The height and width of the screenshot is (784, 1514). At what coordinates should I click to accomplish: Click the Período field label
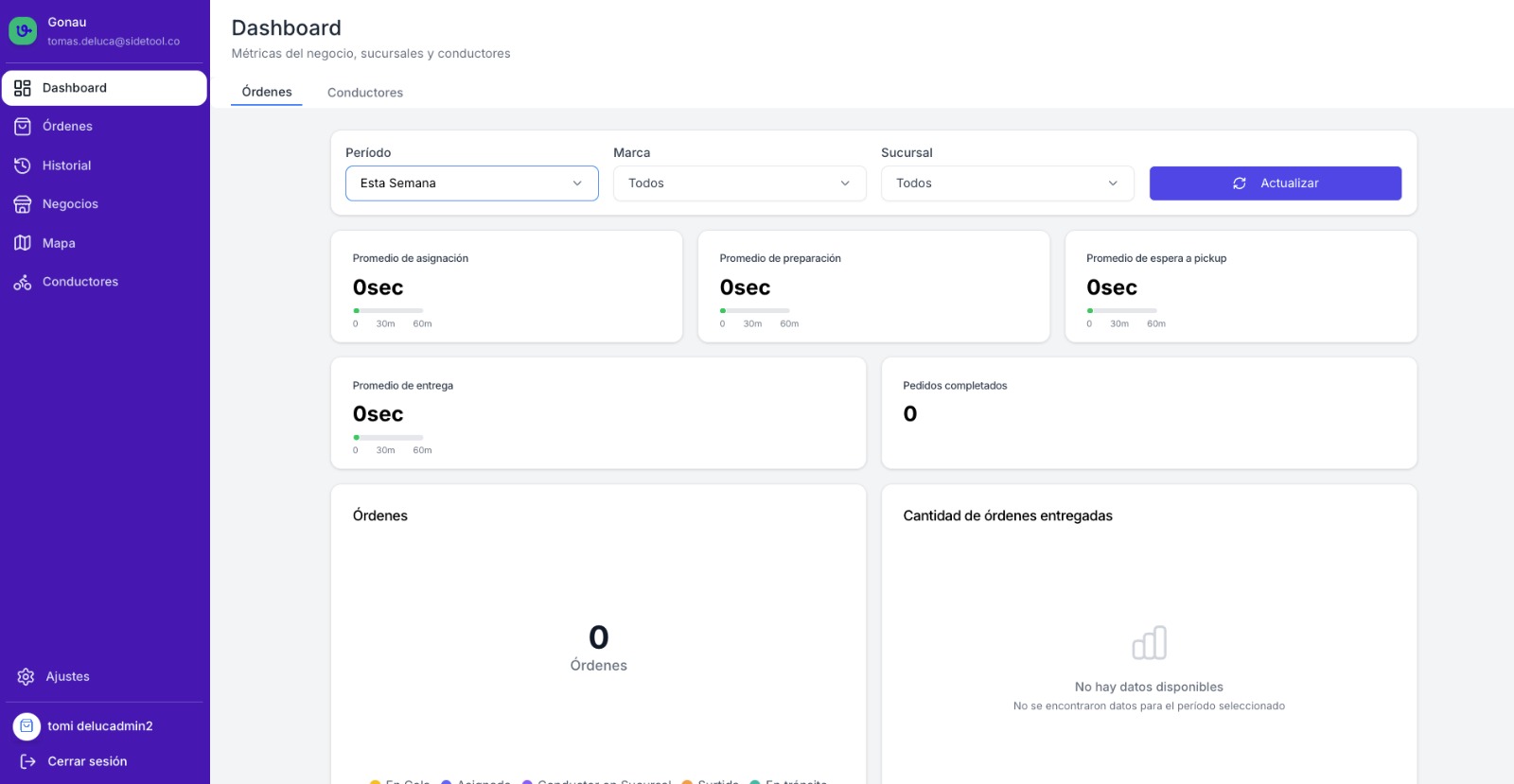[368, 152]
